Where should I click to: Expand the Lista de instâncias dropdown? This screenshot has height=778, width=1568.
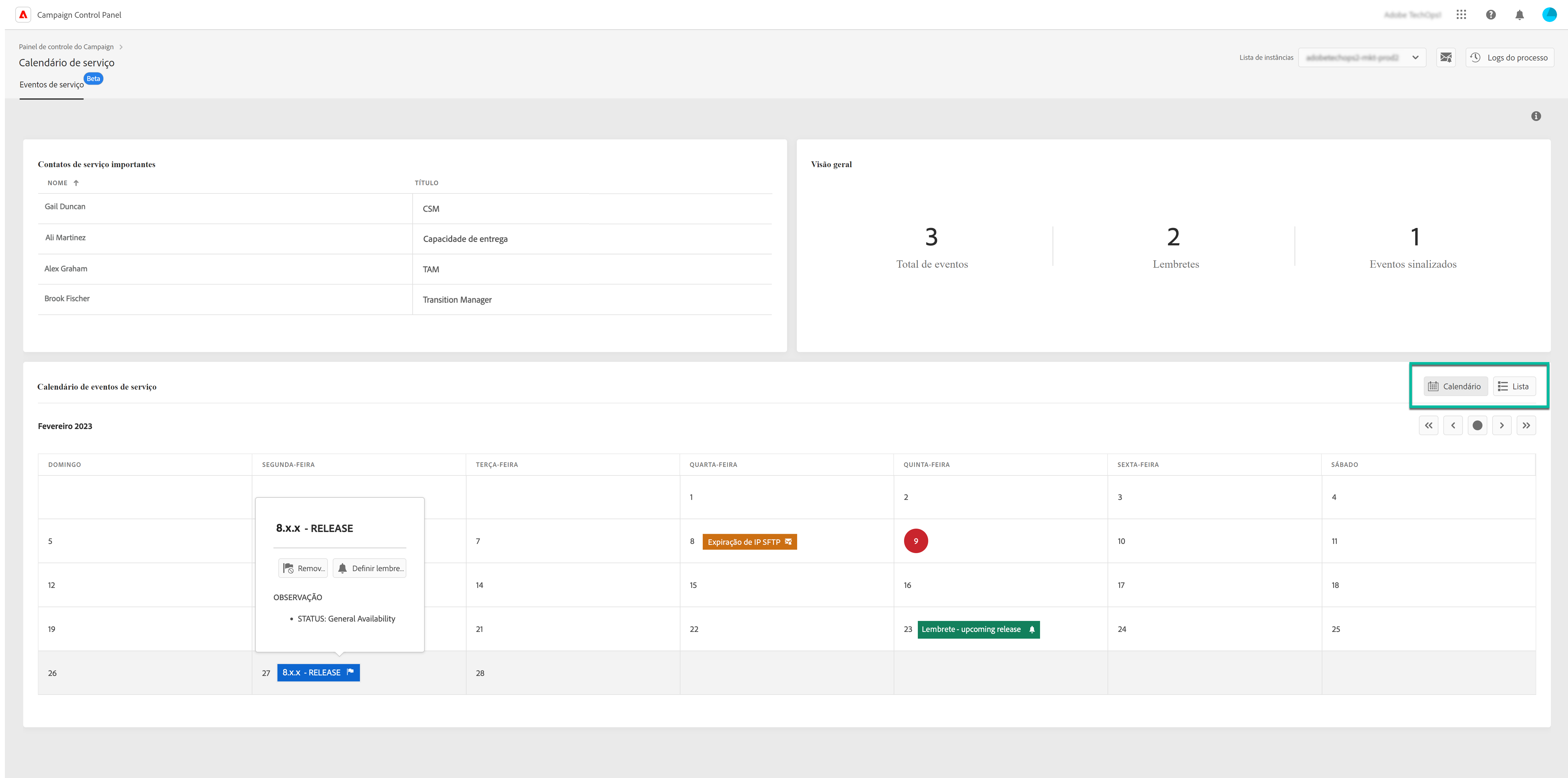[x=1362, y=57]
